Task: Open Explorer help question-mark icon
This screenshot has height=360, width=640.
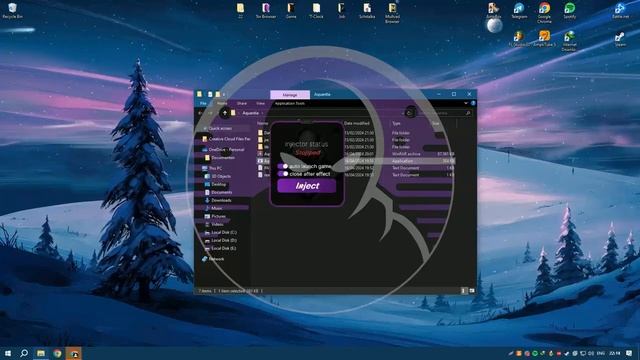Action: [473, 103]
